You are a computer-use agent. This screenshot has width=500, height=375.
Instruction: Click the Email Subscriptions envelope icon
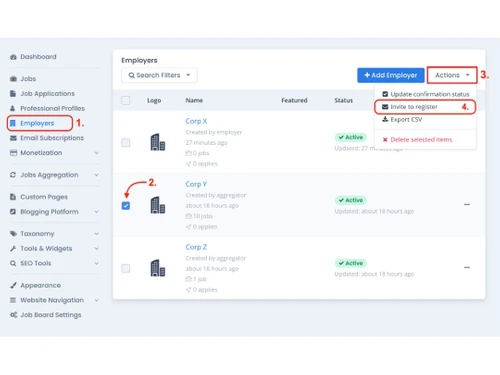(x=13, y=138)
